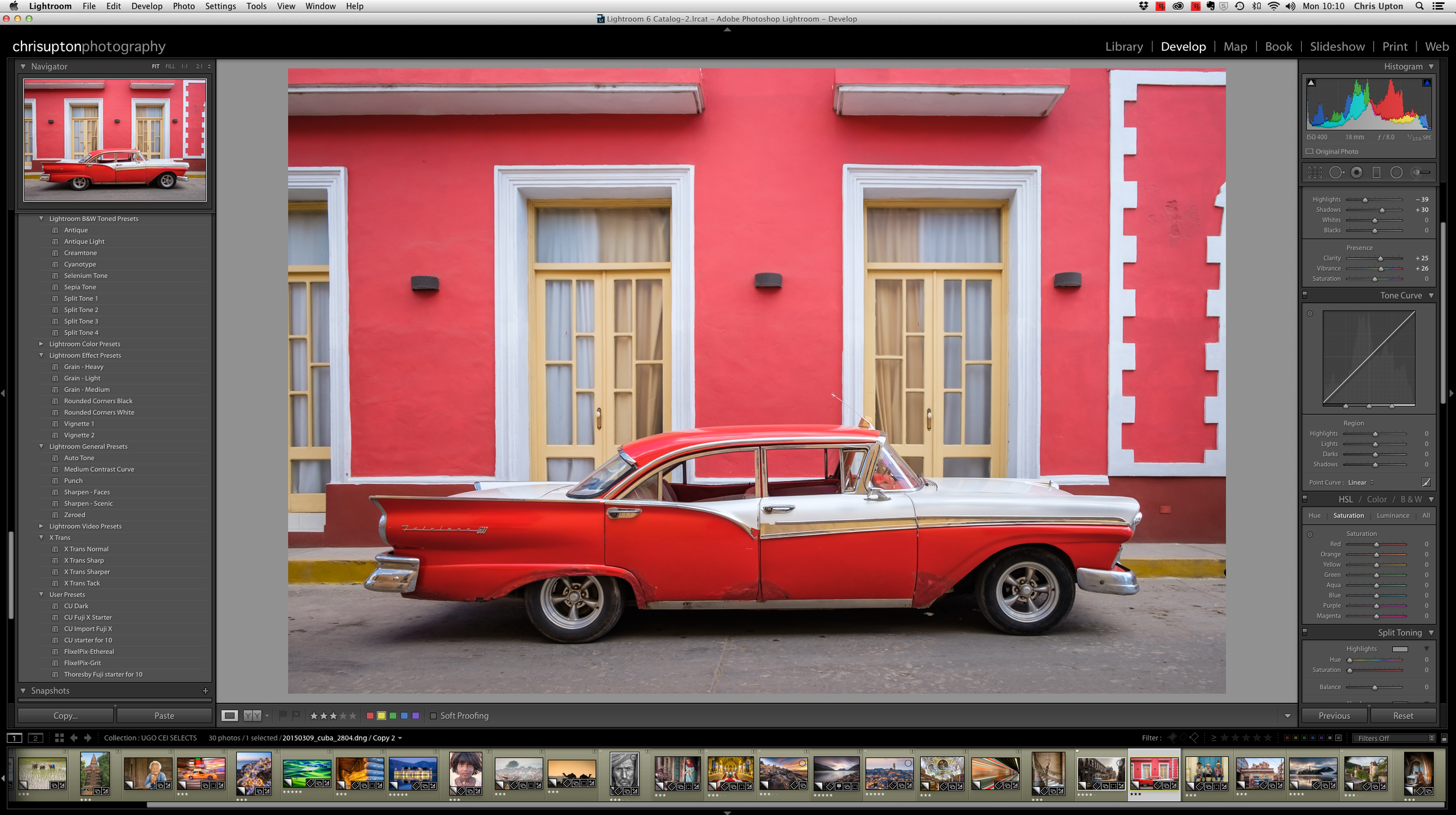Select the Crop Overlay tool
1456x815 pixels.
click(1314, 172)
